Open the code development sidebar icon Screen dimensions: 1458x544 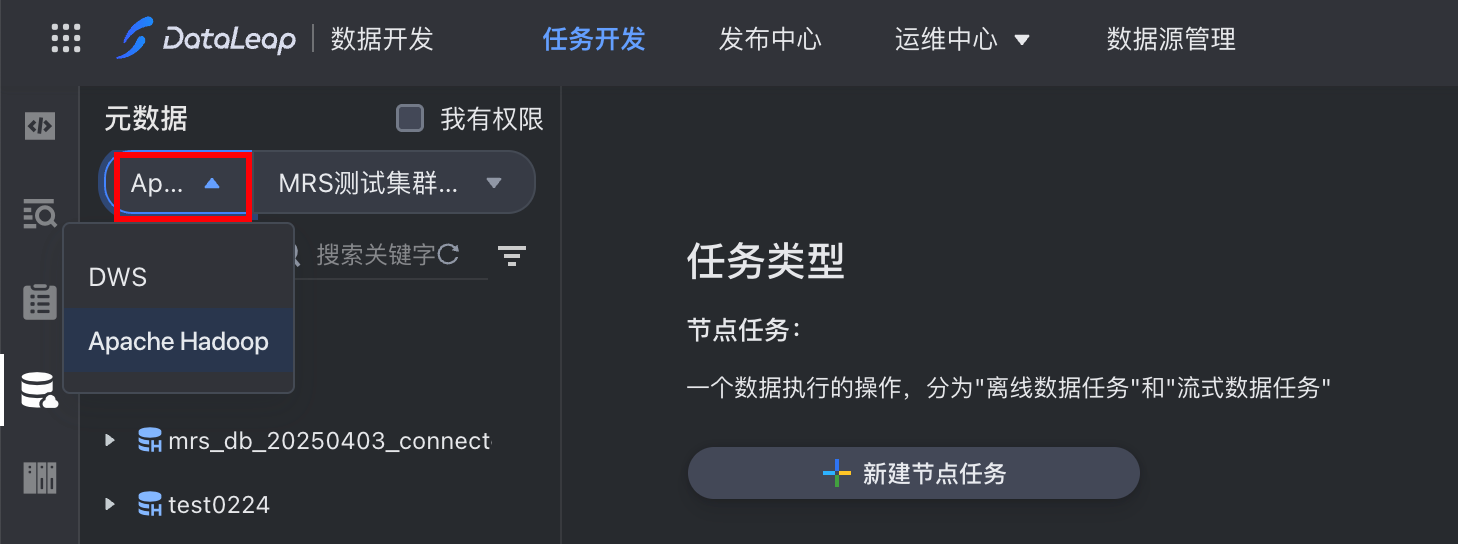pos(40,126)
